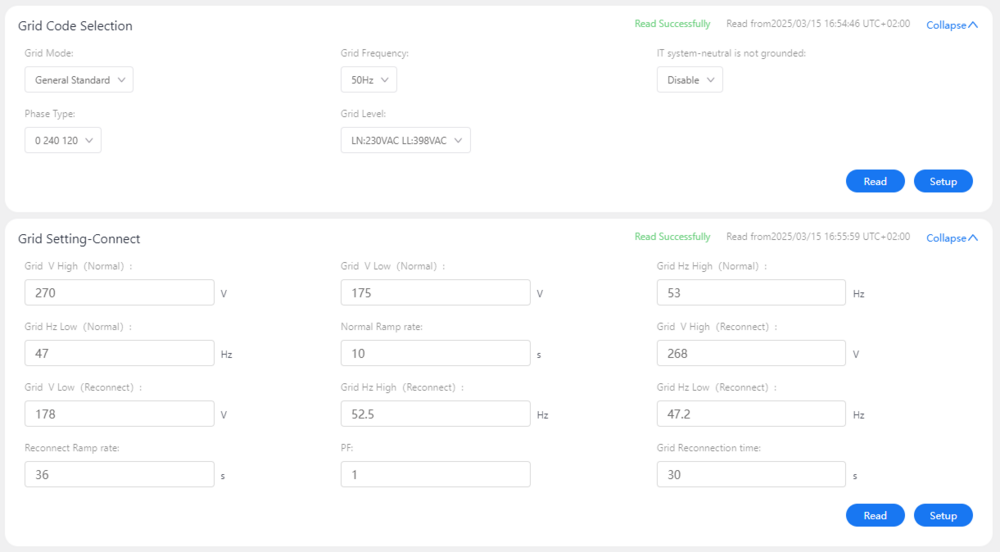
Task: Click Setup in Grid Code Selection
Action: click(943, 181)
